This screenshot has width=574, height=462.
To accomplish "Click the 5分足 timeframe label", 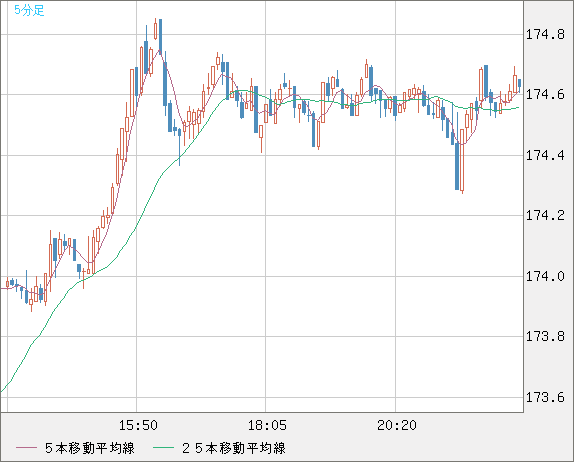I will [x=29, y=10].
